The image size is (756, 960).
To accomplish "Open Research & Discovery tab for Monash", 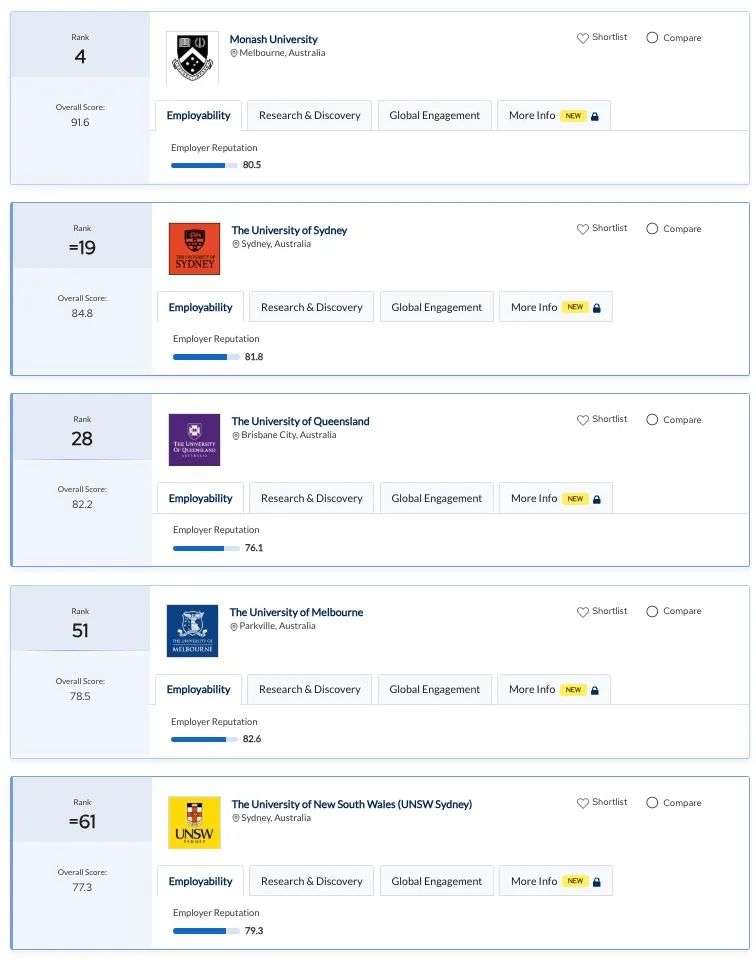I will 309,116.
